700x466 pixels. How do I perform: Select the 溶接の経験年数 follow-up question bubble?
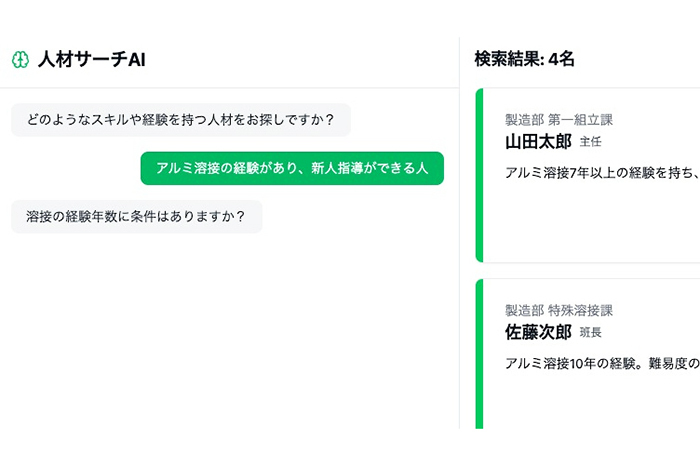coord(136,216)
